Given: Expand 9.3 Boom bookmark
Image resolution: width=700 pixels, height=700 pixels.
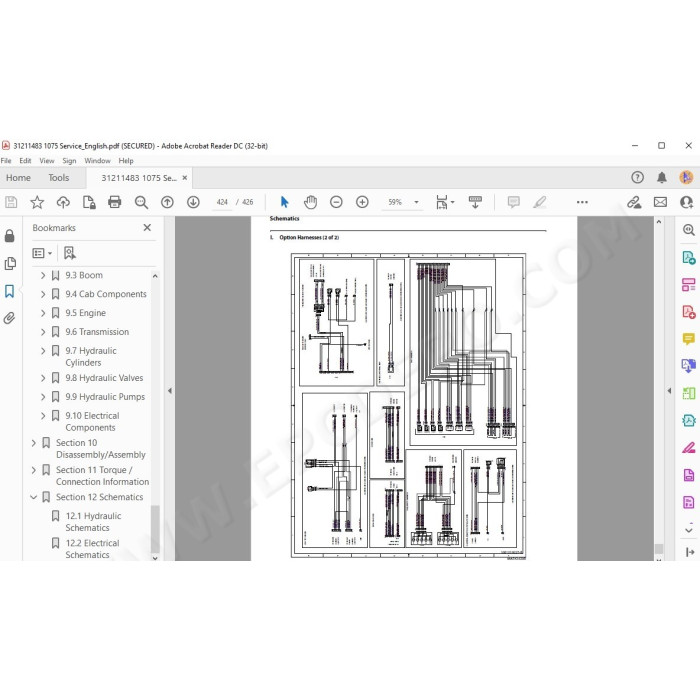Looking at the screenshot, I should pyautogui.click(x=43, y=275).
